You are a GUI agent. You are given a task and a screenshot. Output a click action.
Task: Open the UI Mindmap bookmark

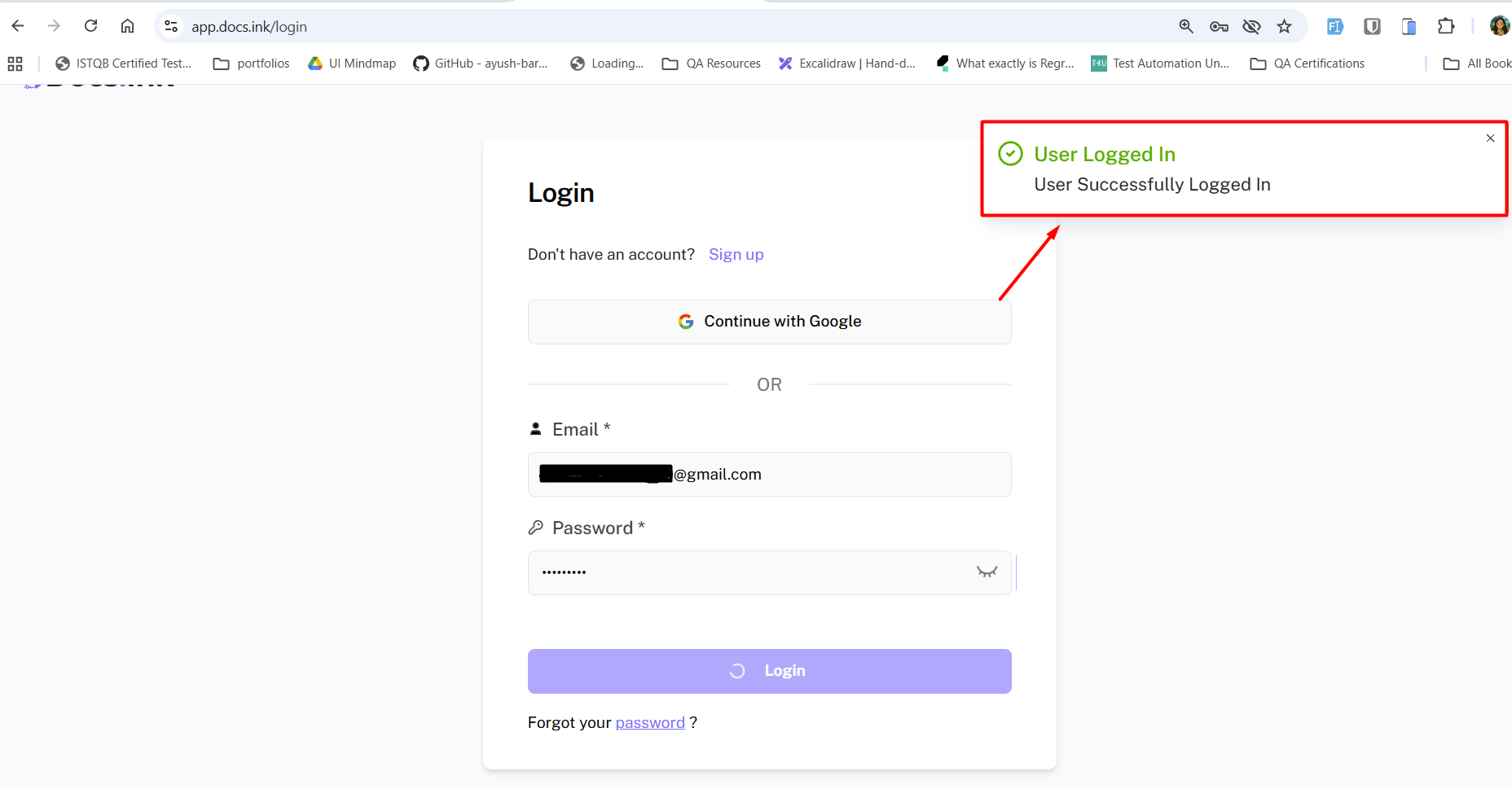click(x=352, y=64)
